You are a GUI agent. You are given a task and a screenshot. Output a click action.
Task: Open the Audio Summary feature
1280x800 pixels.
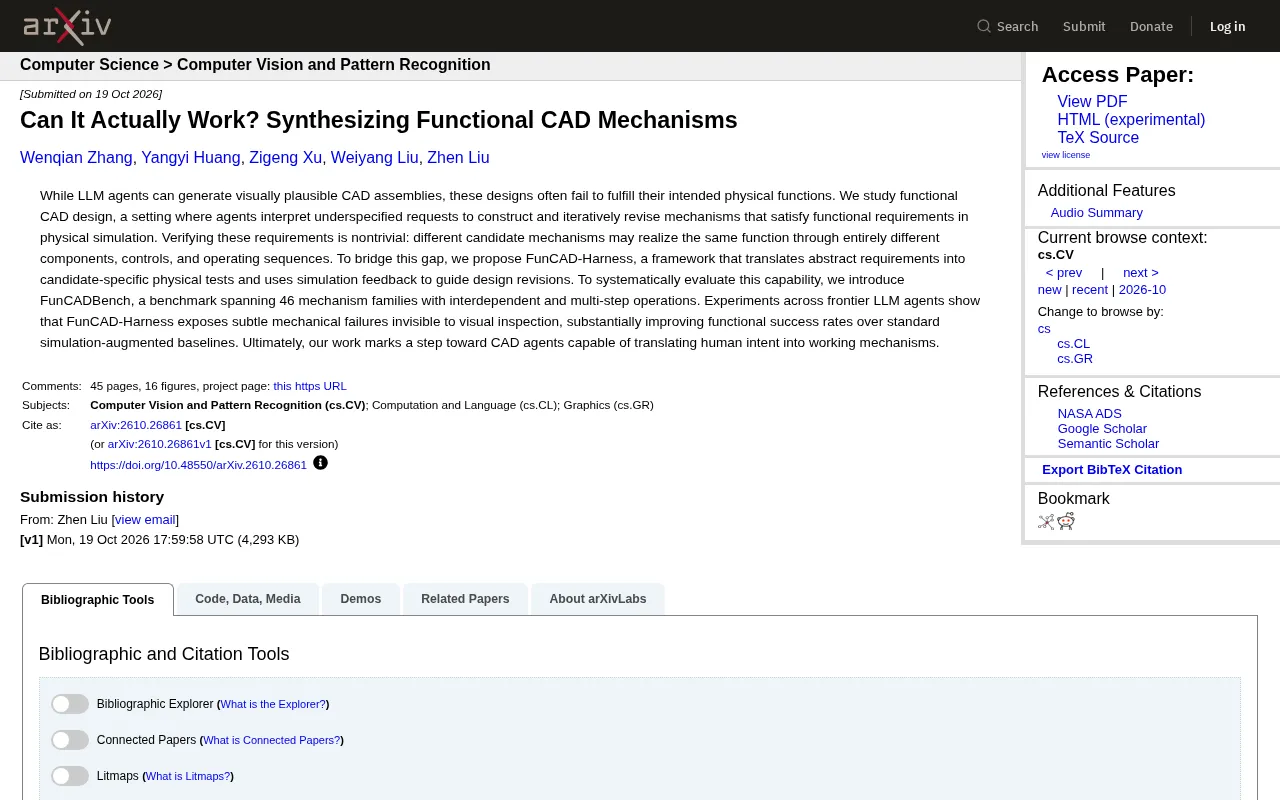[1097, 213]
